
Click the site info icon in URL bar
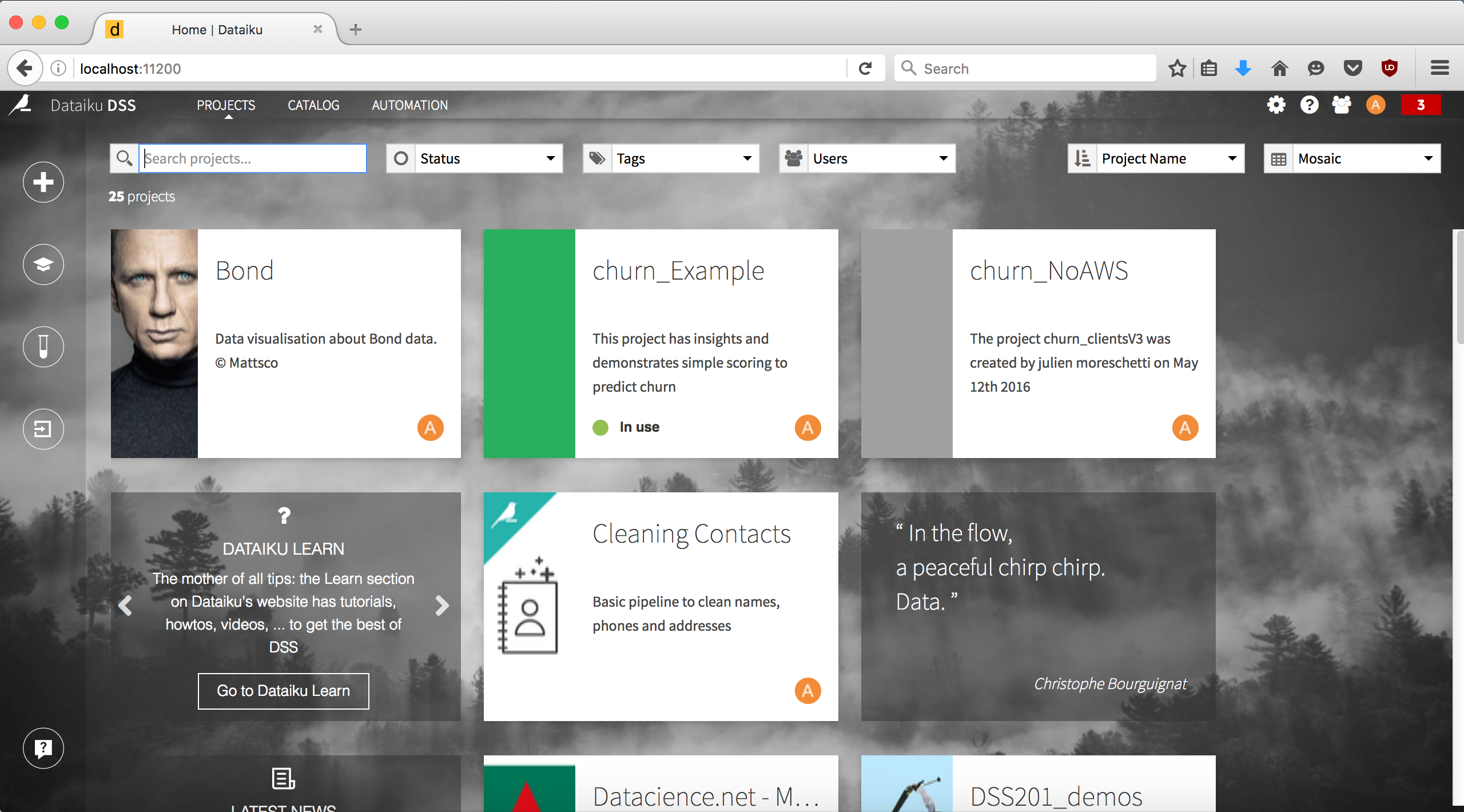pos(58,69)
